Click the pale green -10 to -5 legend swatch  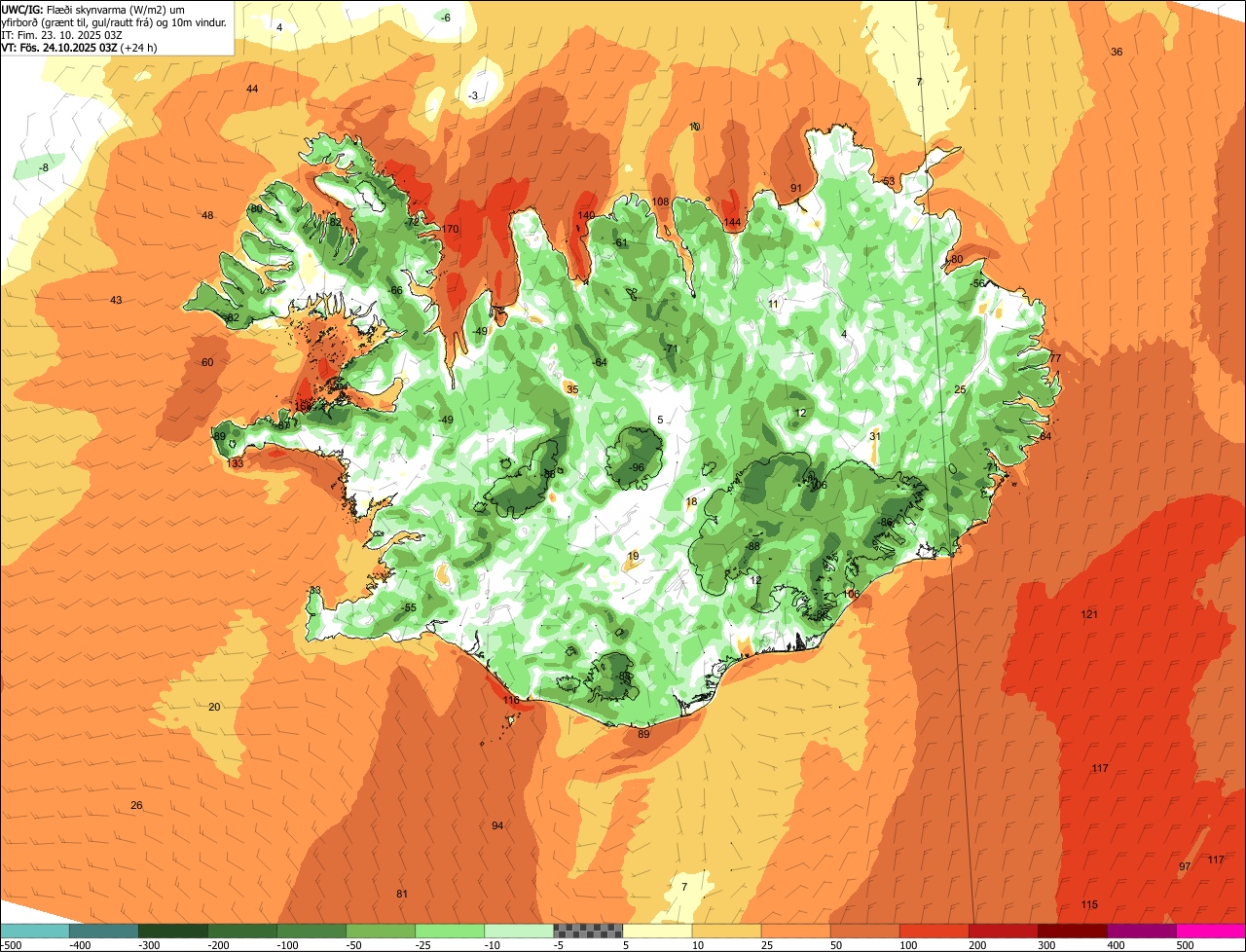pos(519,931)
